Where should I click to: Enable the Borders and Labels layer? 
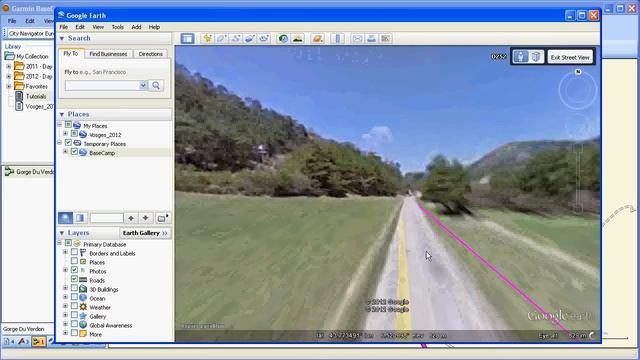74,252
